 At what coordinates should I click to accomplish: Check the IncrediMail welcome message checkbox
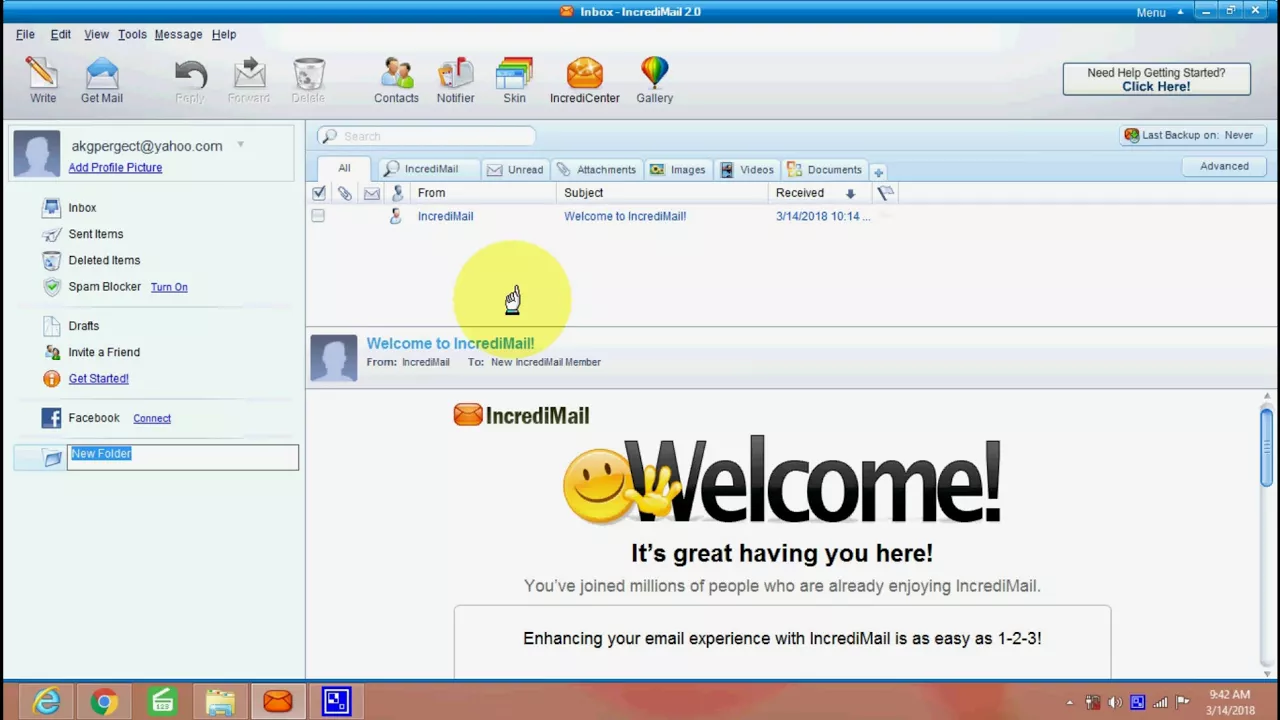coord(318,216)
